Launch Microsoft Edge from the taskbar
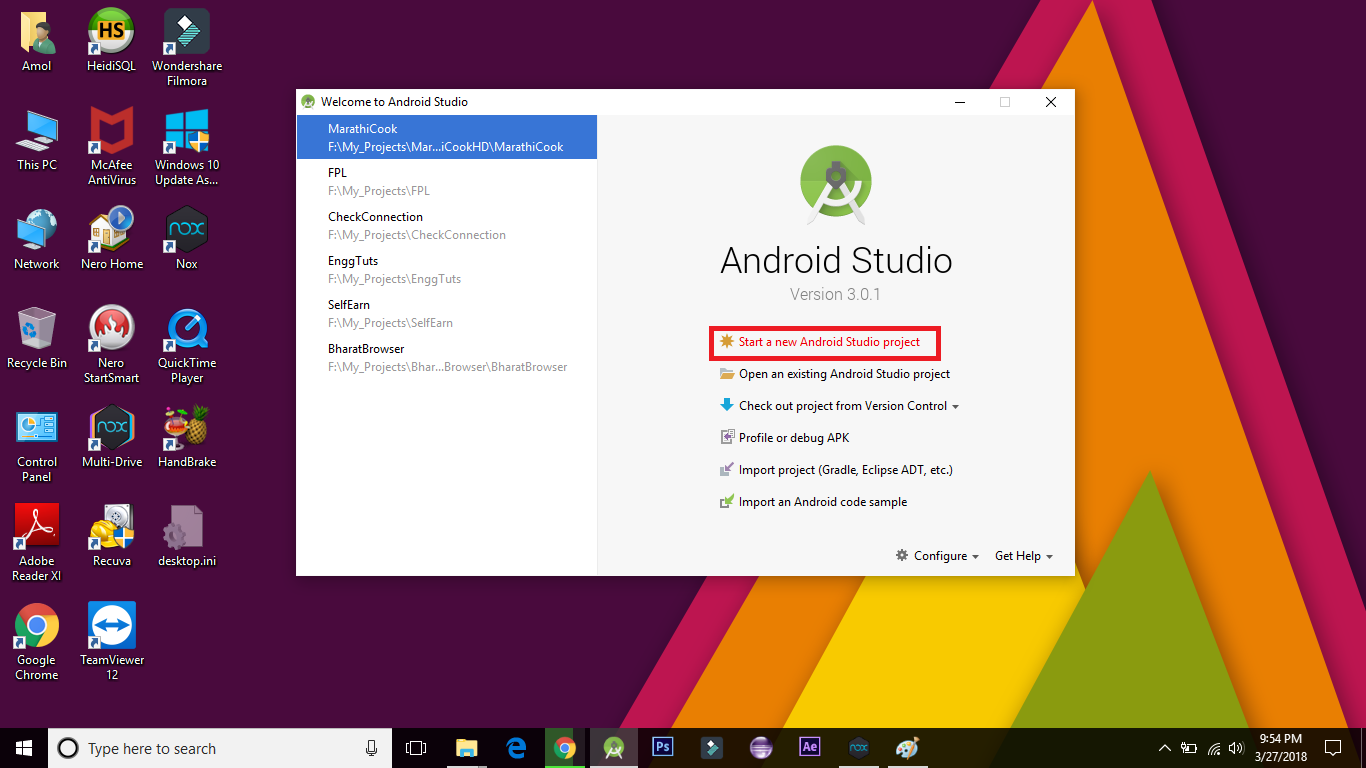Viewport: 1366px width, 768px height. pyautogui.click(x=516, y=748)
